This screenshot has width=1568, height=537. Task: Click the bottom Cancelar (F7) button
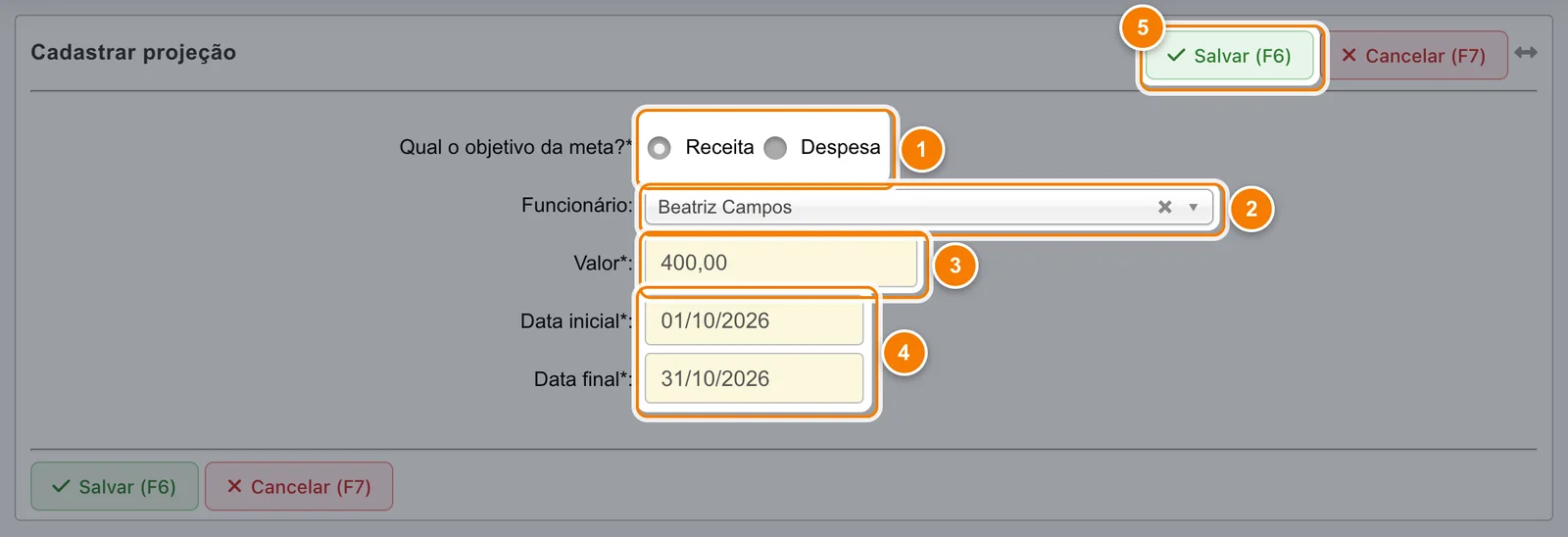[x=299, y=486]
